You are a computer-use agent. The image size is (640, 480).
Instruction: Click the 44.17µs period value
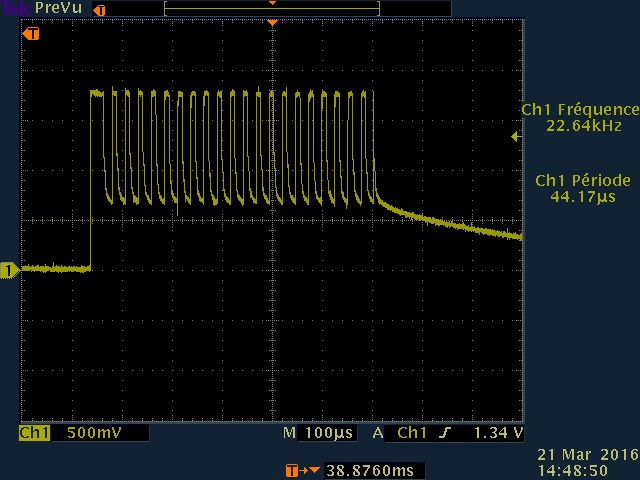(583, 197)
